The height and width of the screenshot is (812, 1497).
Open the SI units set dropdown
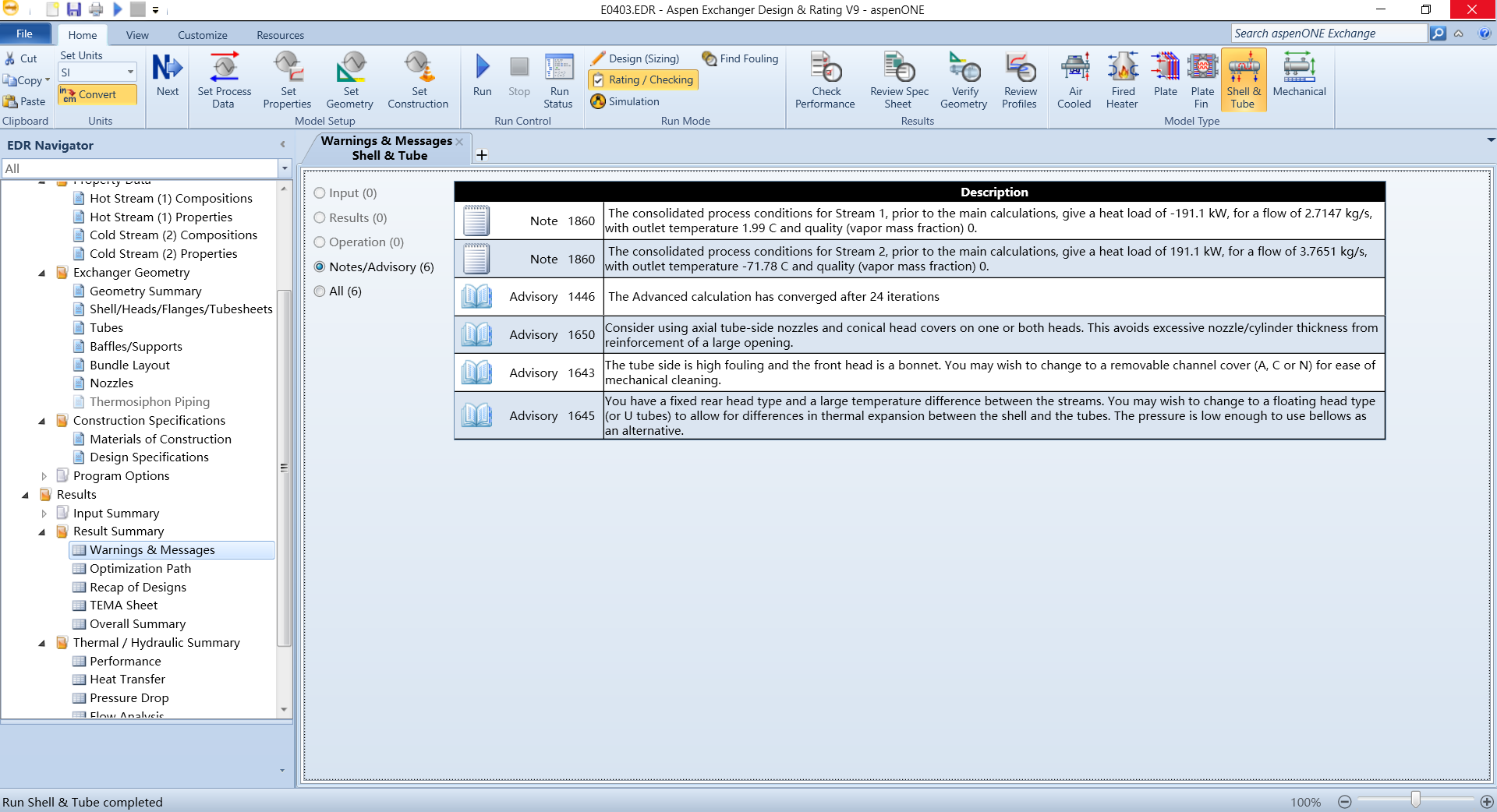click(x=130, y=72)
